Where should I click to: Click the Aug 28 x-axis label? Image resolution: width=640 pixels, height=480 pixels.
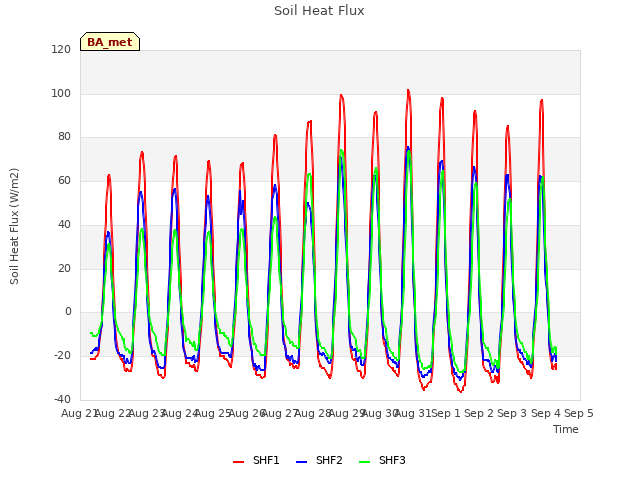tap(313, 413)
